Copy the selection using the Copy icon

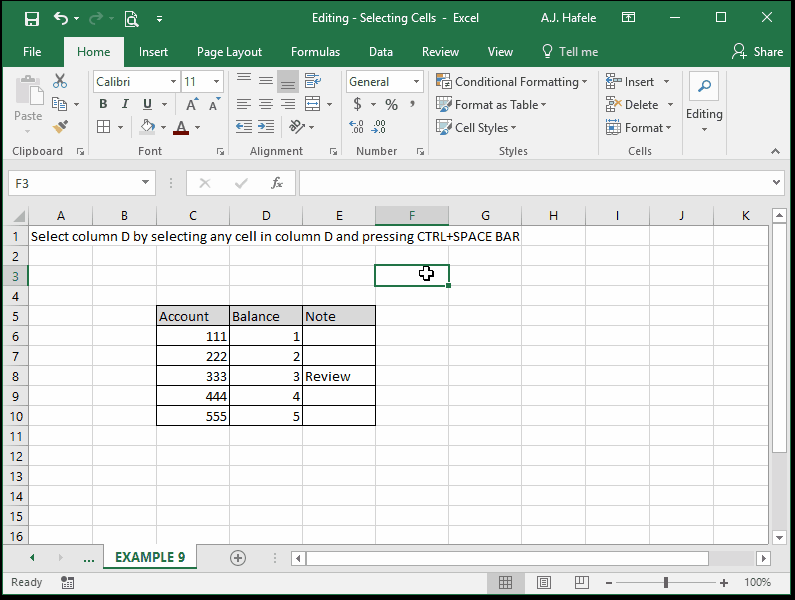(x=60, y=104)
